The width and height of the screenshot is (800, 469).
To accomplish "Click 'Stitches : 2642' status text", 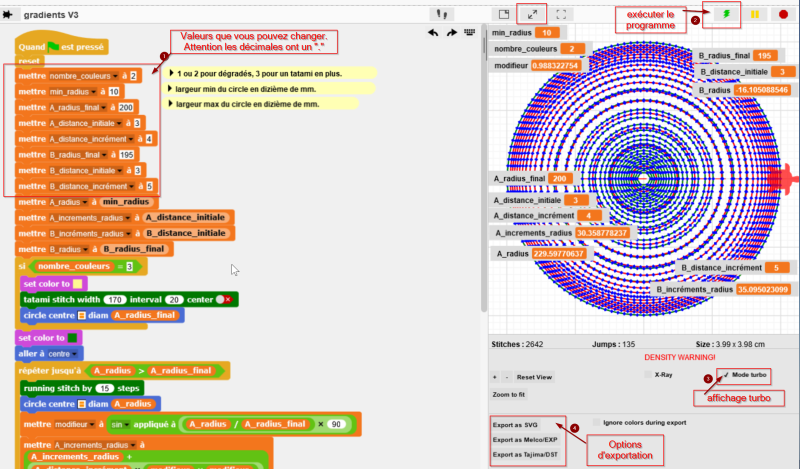I will tap(517, 344).
